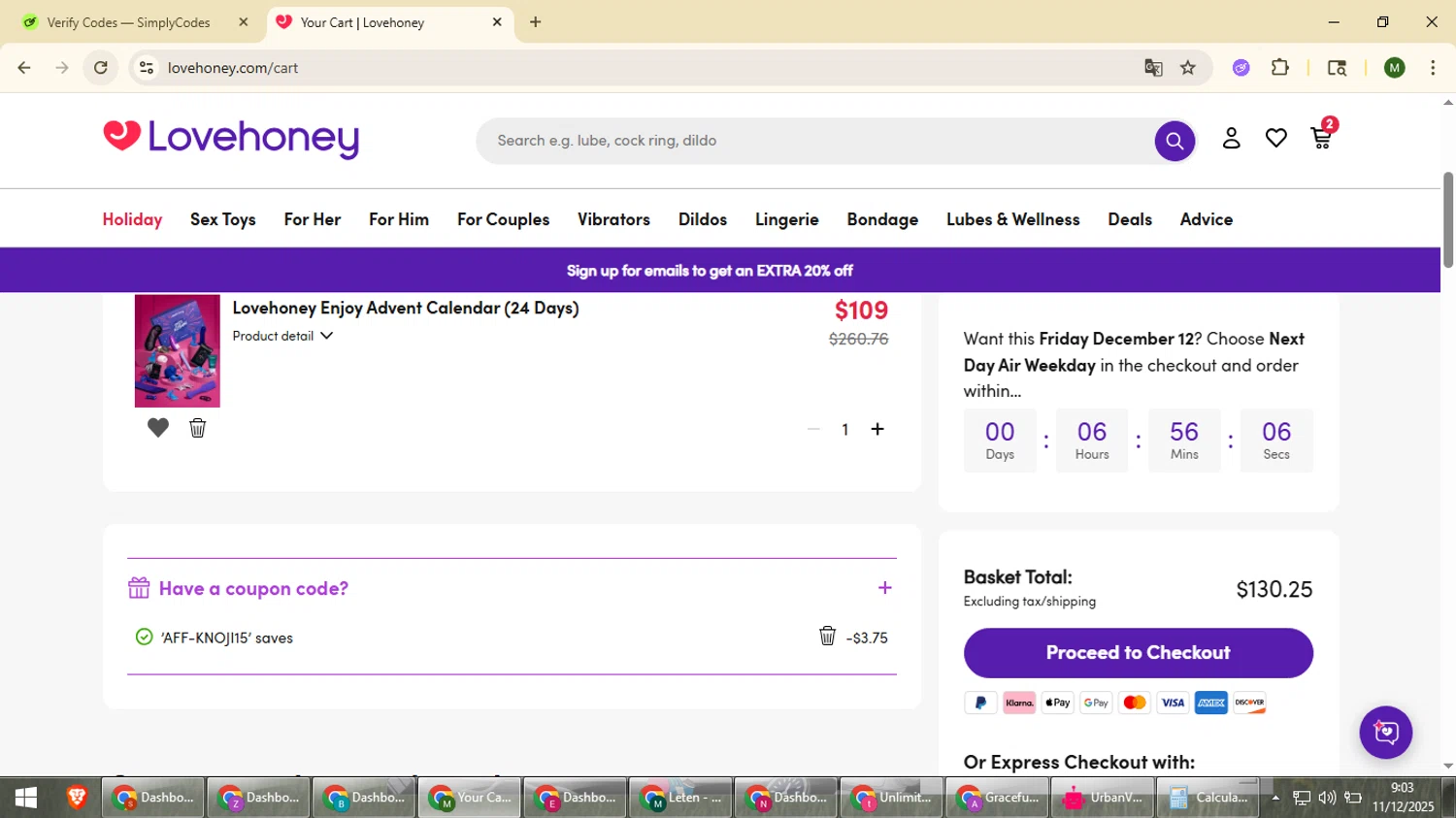1456x818 pixels.
Task: Open the For Her navigation menu
Action: point(313,219)
